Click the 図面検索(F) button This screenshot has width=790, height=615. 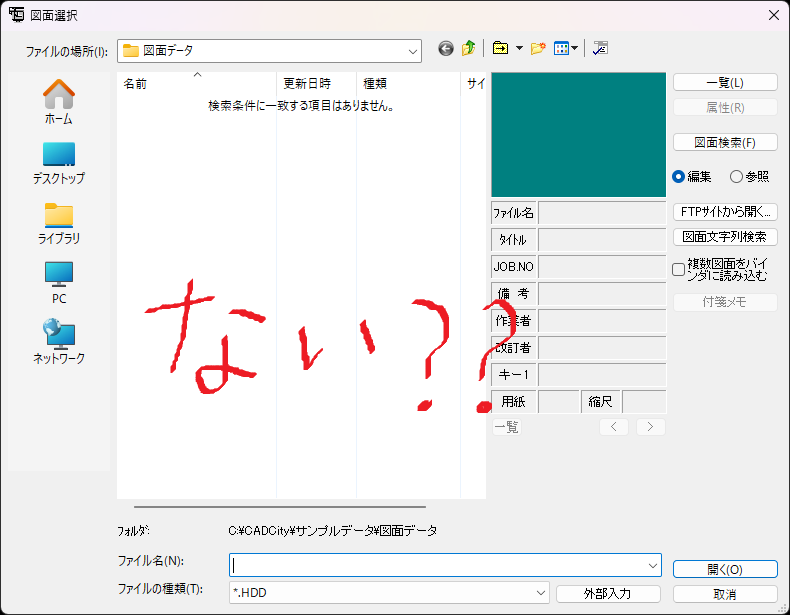725,142
